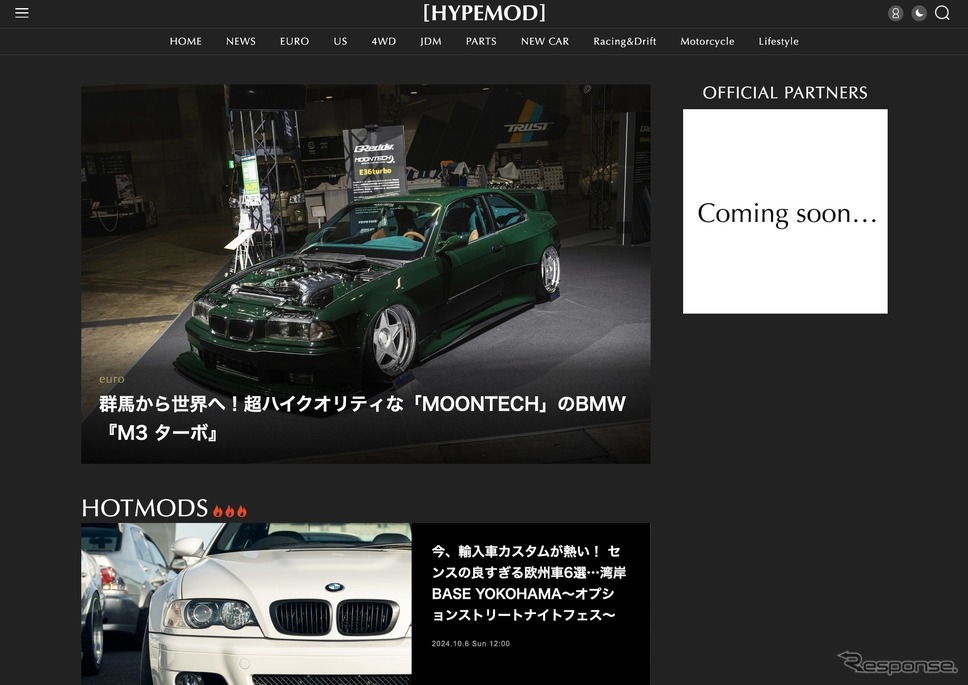Open the white BMW thumbnail in HOTMODS

click(246, 604)
